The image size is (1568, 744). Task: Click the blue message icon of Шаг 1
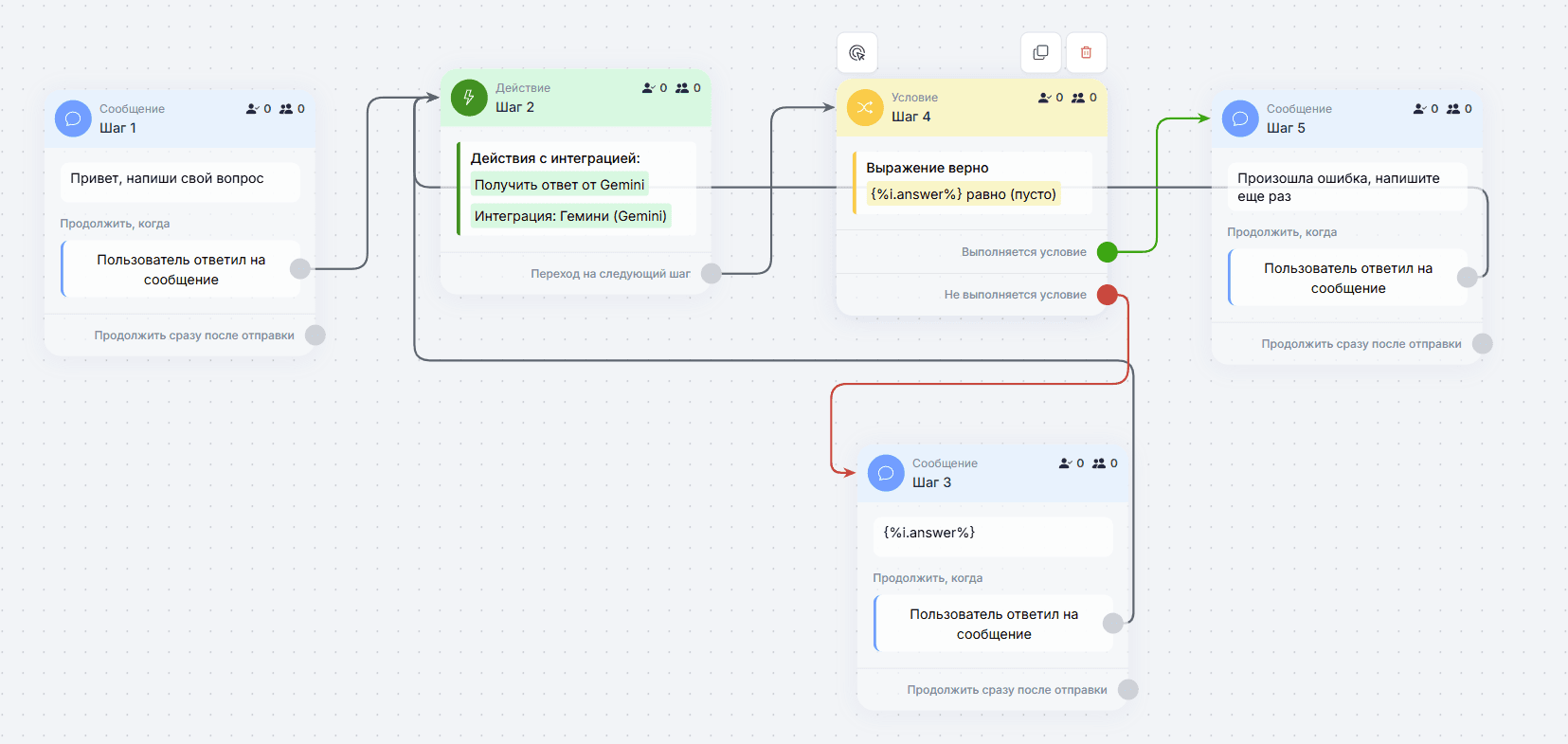pyautogui.click(x=73, y=118)
